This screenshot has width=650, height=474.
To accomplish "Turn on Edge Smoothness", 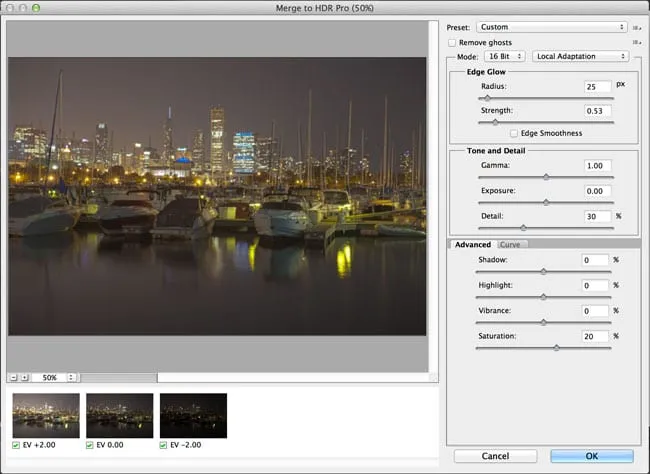I will (514, 133).
